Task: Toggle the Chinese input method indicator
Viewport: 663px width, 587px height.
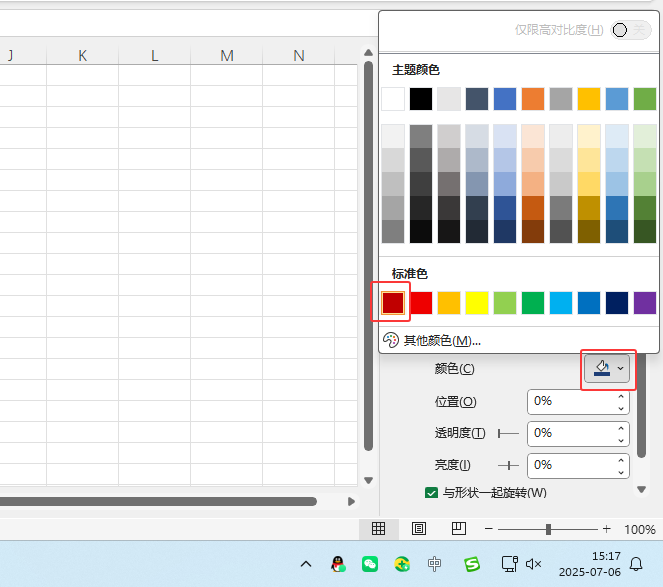Action: pos(434,564)
